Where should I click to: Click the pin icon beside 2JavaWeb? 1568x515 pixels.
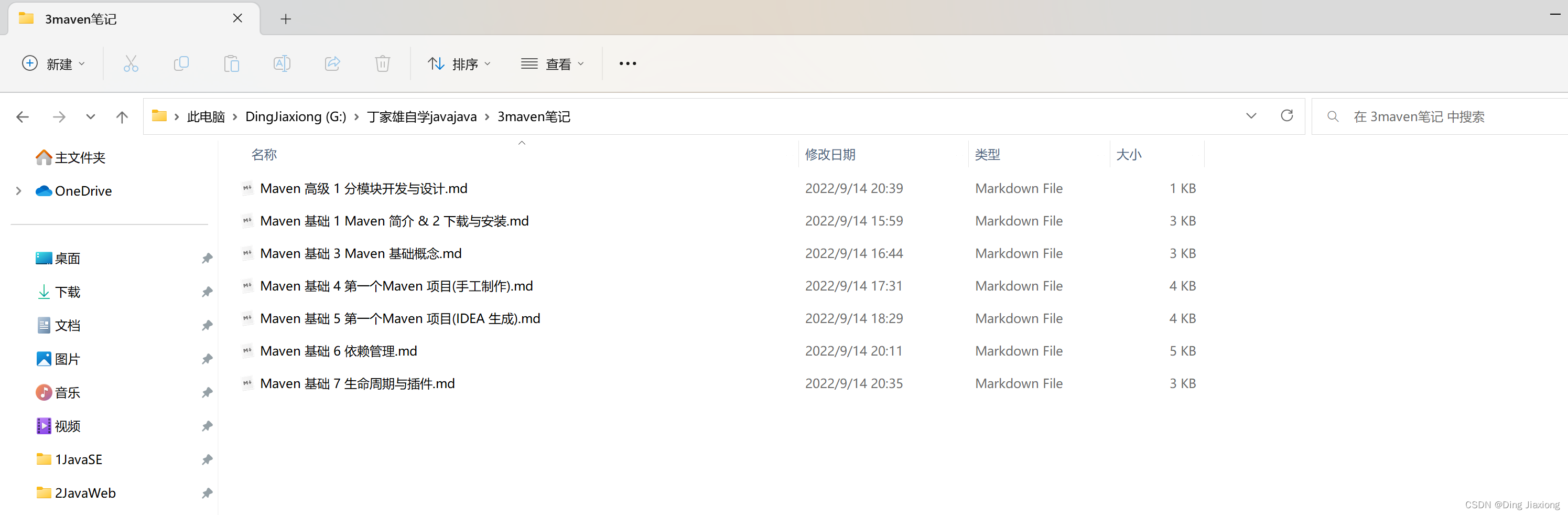[x=207, y=492]
